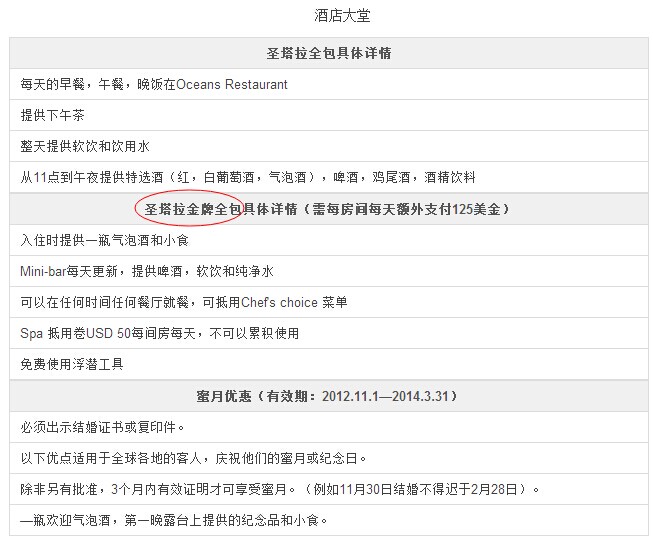
Task: Select the 免费使用浮潜工具 row
Action: click(72, 365)
